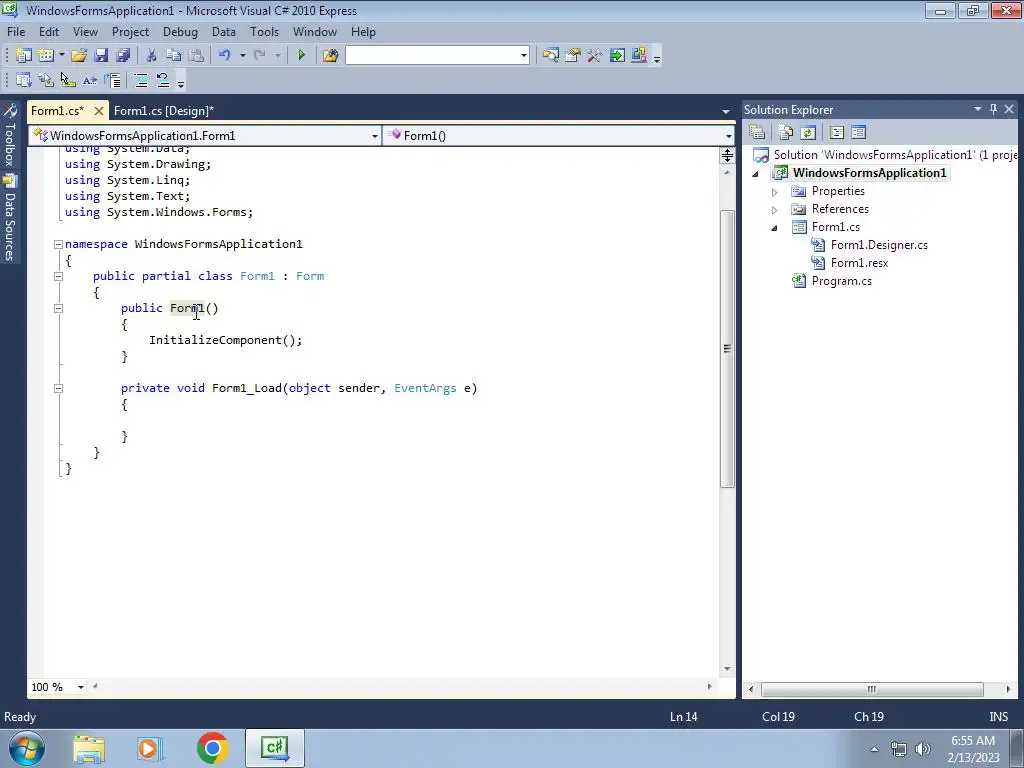
Task: Collapse the Form1 class code region
Action: (x=58, y=276)
